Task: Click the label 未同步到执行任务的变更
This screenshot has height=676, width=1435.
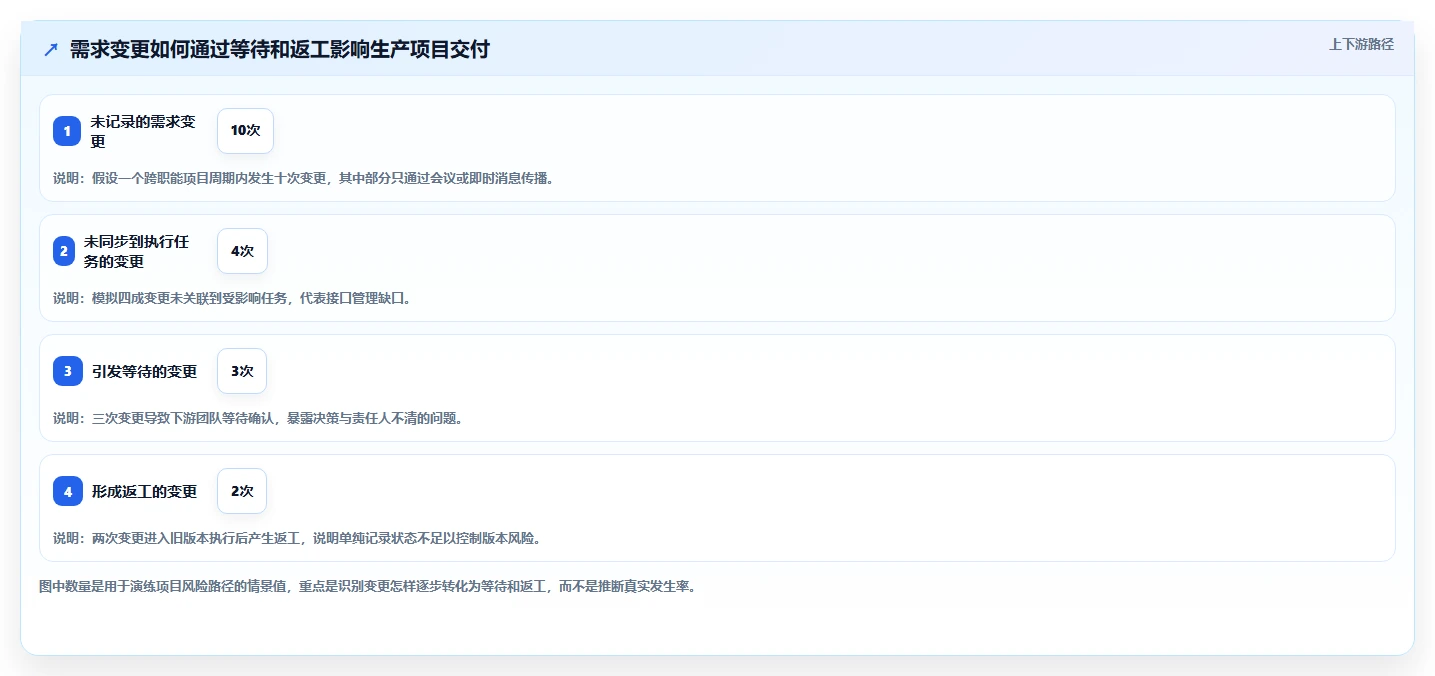Action: coord(137,251)
